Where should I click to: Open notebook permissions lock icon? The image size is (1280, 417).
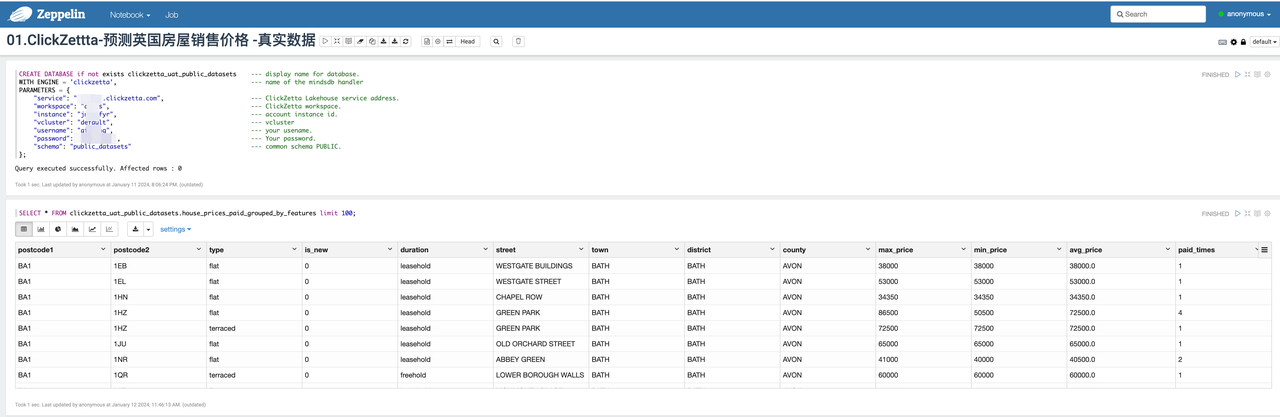click(1243, 42)
